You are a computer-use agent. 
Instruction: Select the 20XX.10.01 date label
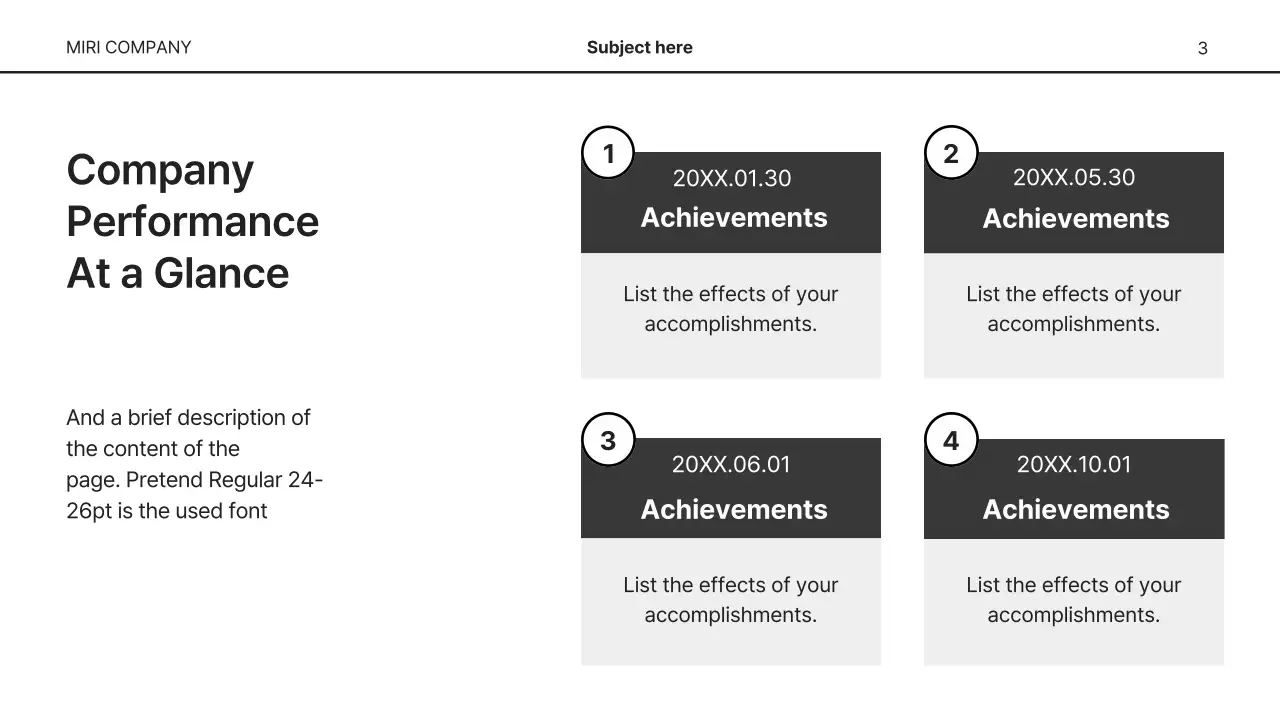1073,464
